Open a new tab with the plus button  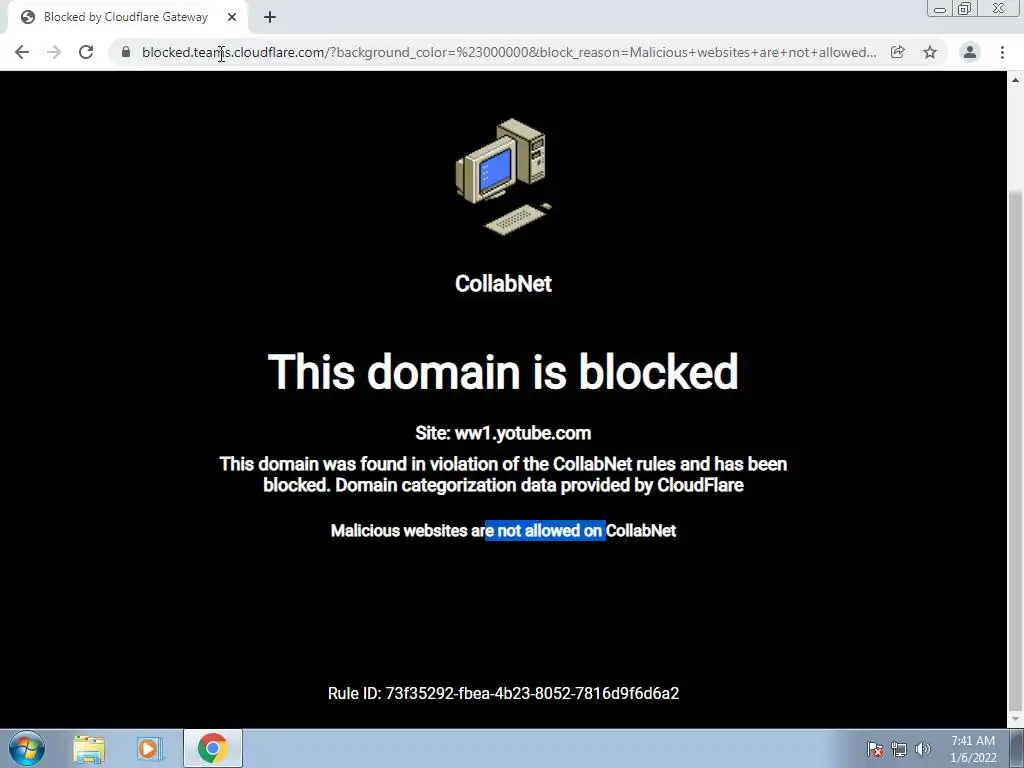(x=270, y=18)
